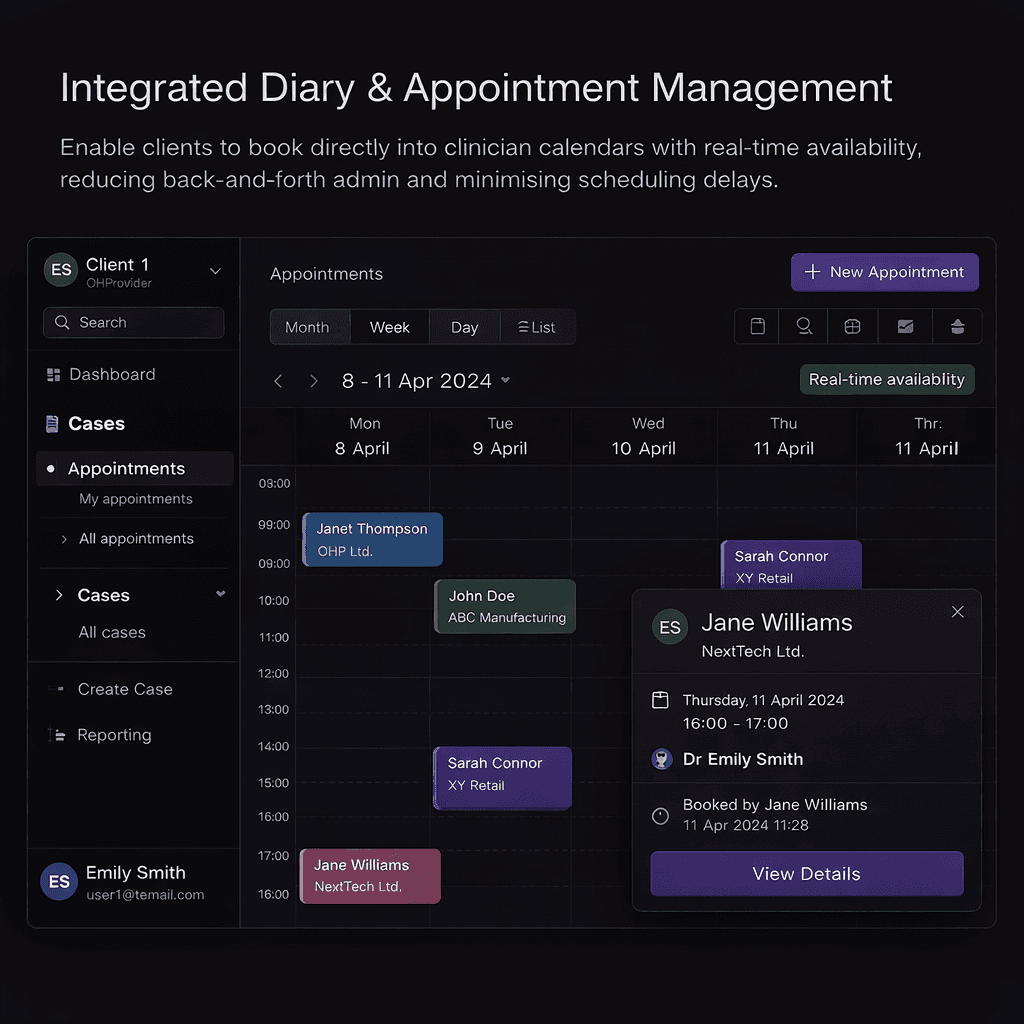
Task: Click the New Appointment button
Action: click(x=884, y=272)
